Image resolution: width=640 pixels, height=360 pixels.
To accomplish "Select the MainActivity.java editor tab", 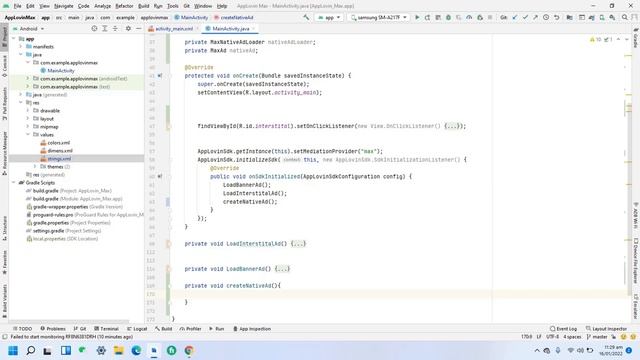I will click(230, 29).
